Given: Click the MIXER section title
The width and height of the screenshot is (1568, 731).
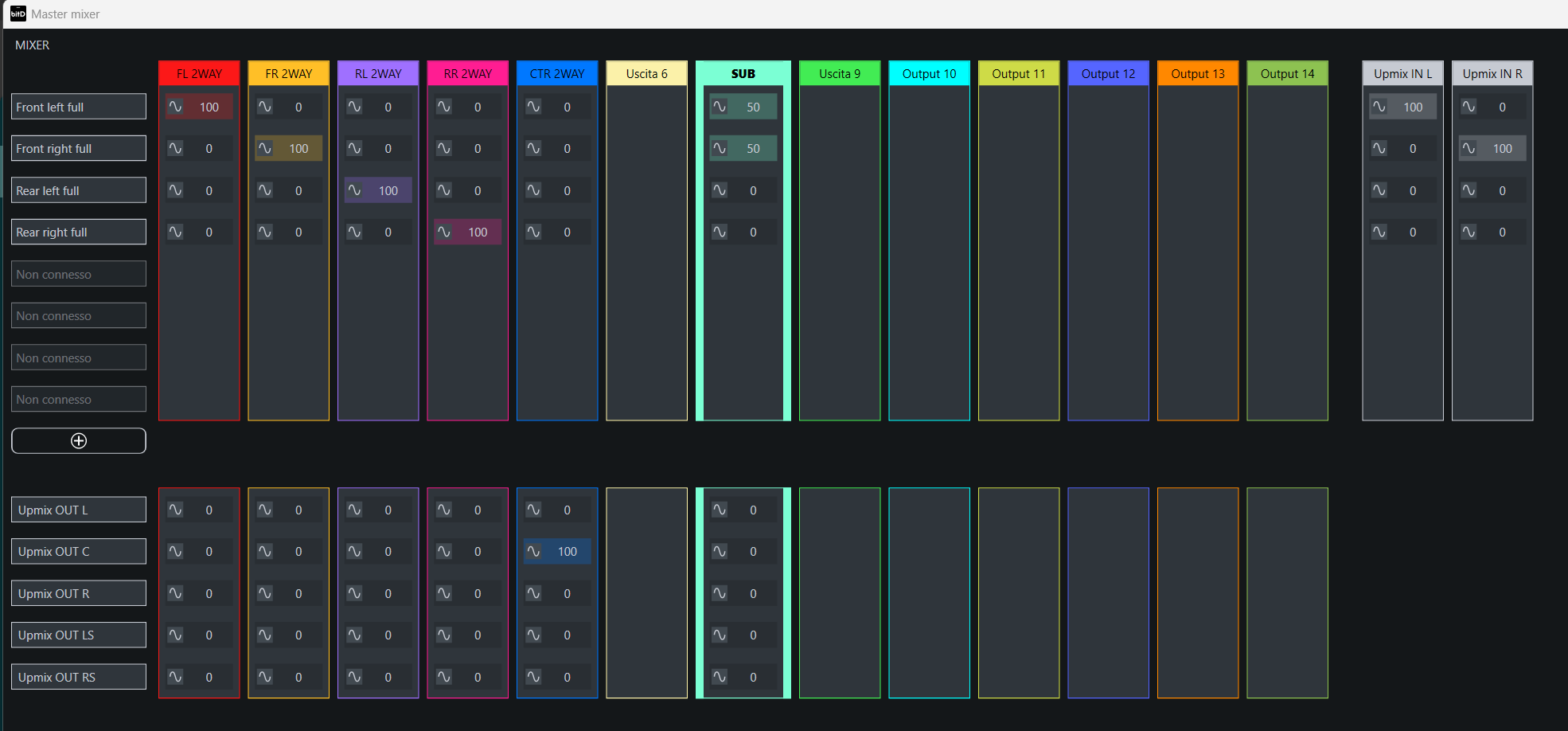Looking at the screenshot, I should click(33, 45).
